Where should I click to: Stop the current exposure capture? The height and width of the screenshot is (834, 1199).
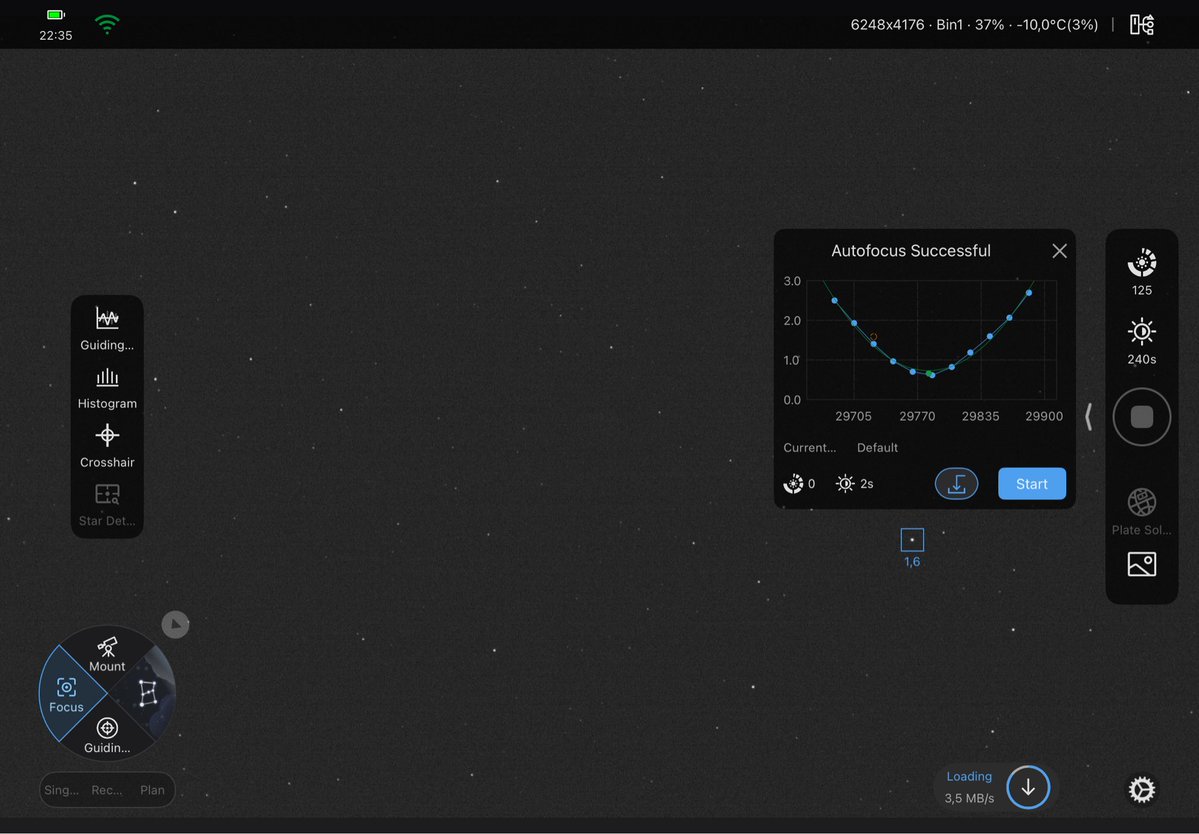(1142, 417)
